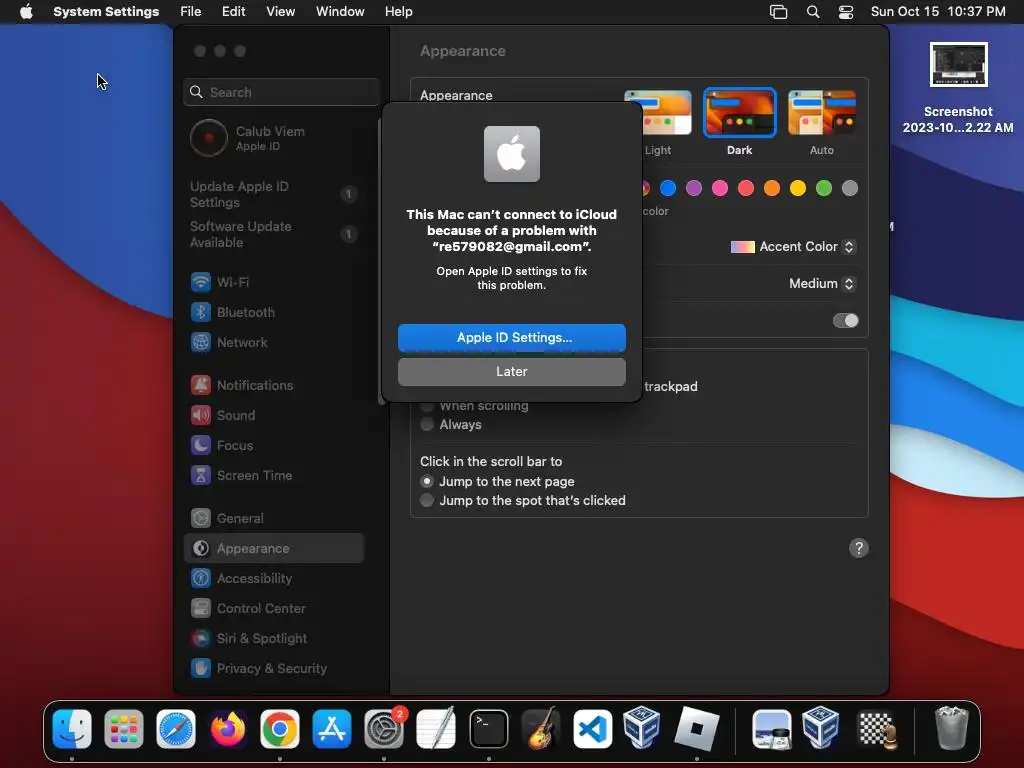Open the File menu
This screenshot has height=768, width=1024.
point(191,12)
